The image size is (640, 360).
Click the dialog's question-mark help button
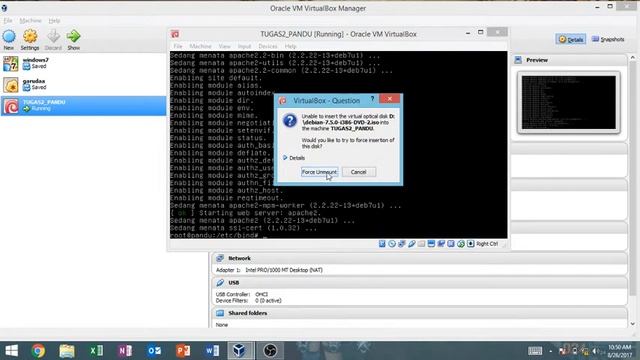coord(372,99)
